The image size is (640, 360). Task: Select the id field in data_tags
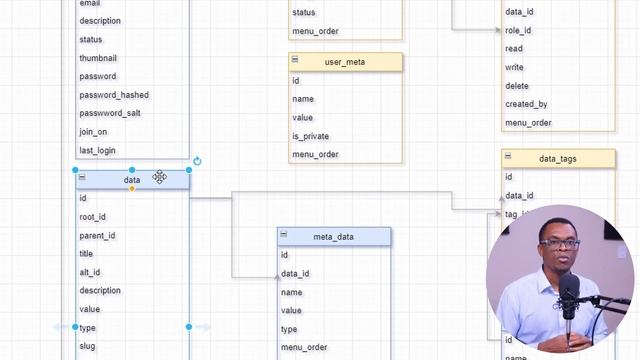click(558, 177)
